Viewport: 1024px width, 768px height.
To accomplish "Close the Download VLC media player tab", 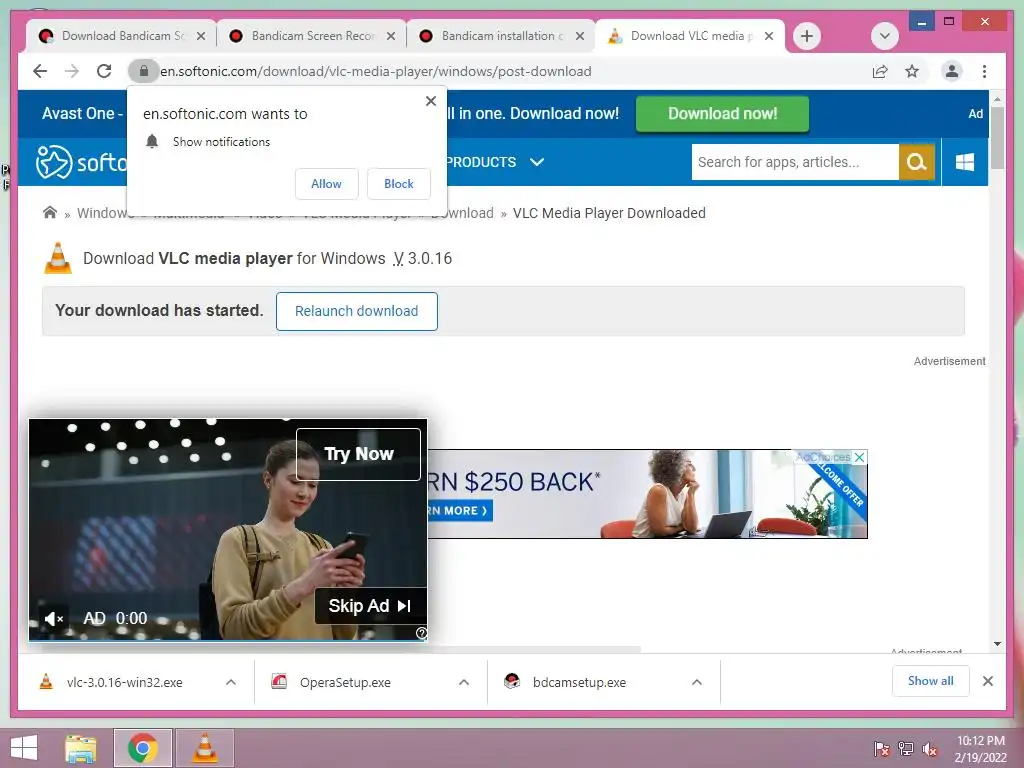I will [769, 36].
